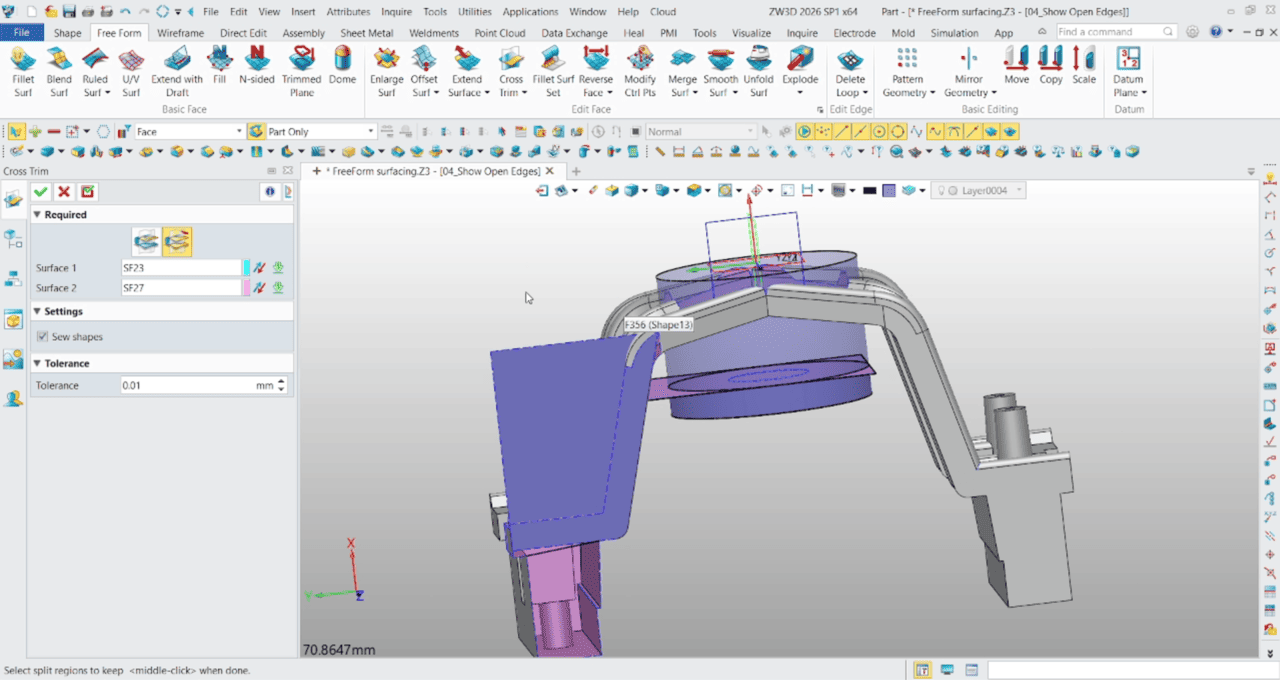
Task: Click the Delete Loop tool
Action: [850, 71]
